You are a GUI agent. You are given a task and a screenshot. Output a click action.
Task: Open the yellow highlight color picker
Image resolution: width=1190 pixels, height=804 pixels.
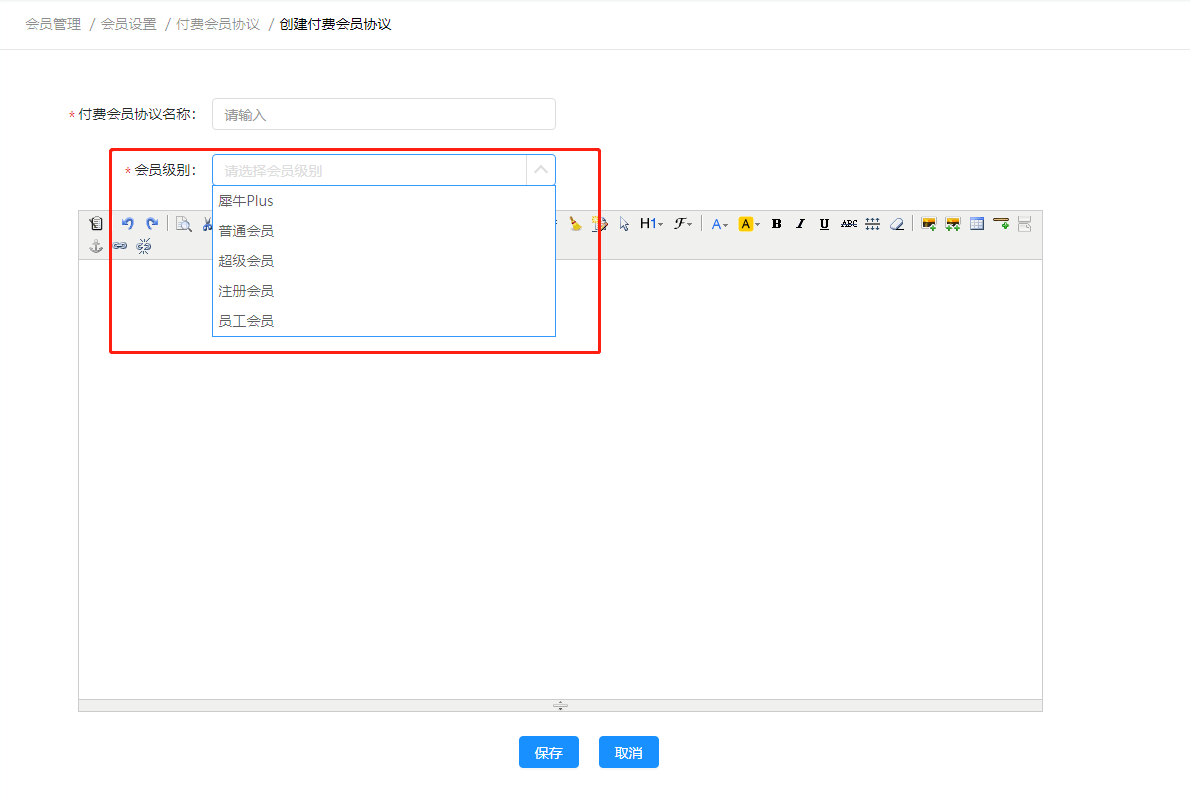[x=749, y=223]
